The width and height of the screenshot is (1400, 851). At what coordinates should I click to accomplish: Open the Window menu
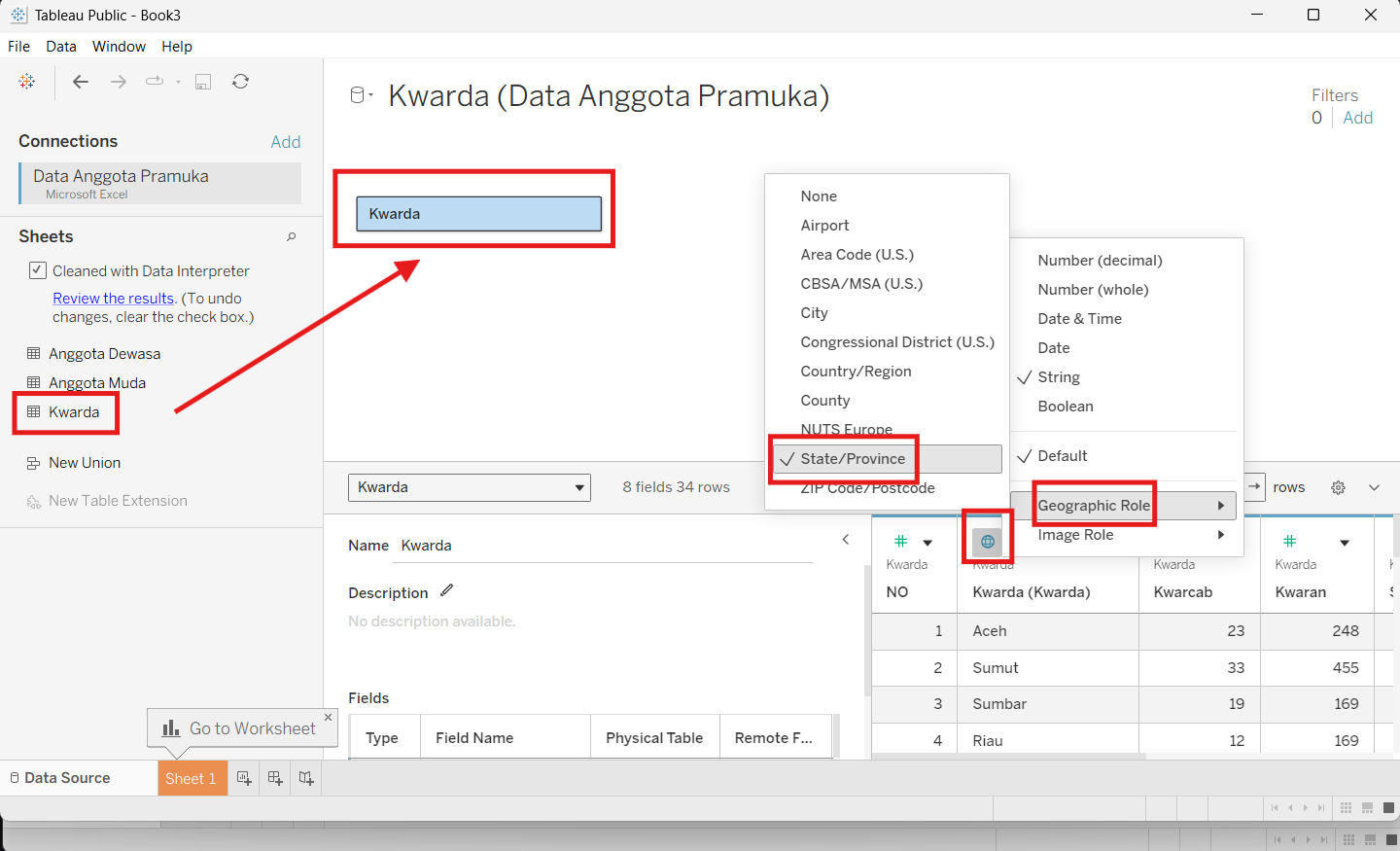tap(119, 46)
